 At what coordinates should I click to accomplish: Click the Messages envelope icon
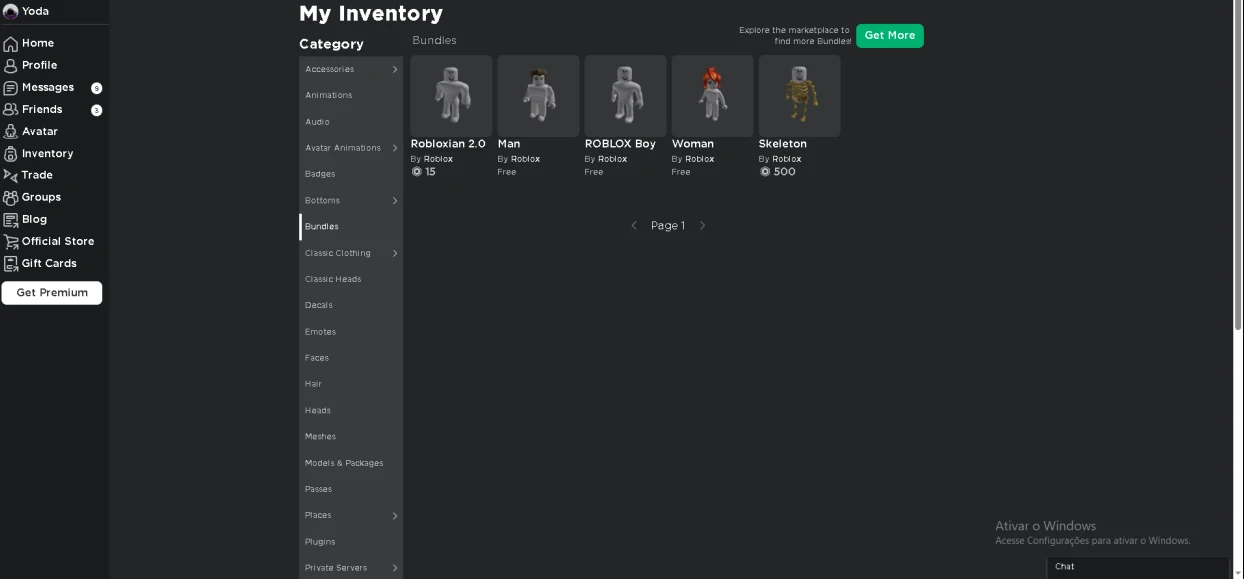tap(11, 88)
